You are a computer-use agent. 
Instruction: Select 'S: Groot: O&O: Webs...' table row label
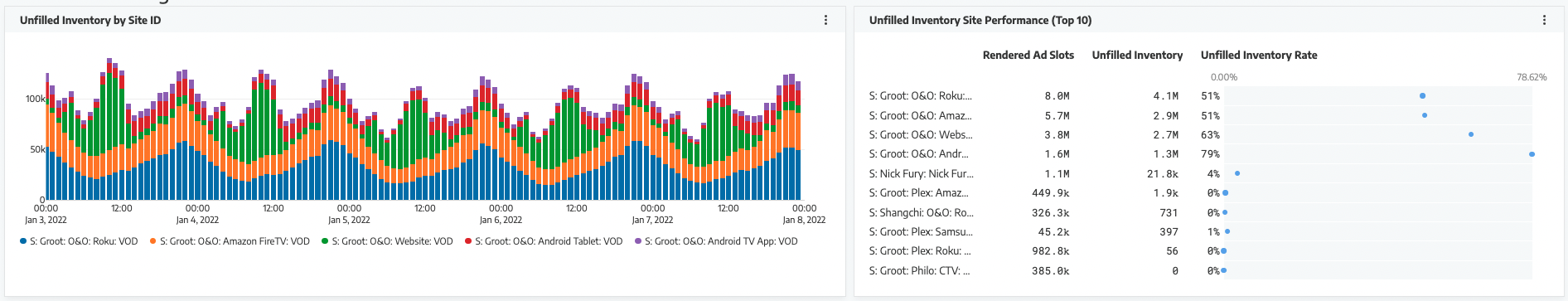(920, 135)
